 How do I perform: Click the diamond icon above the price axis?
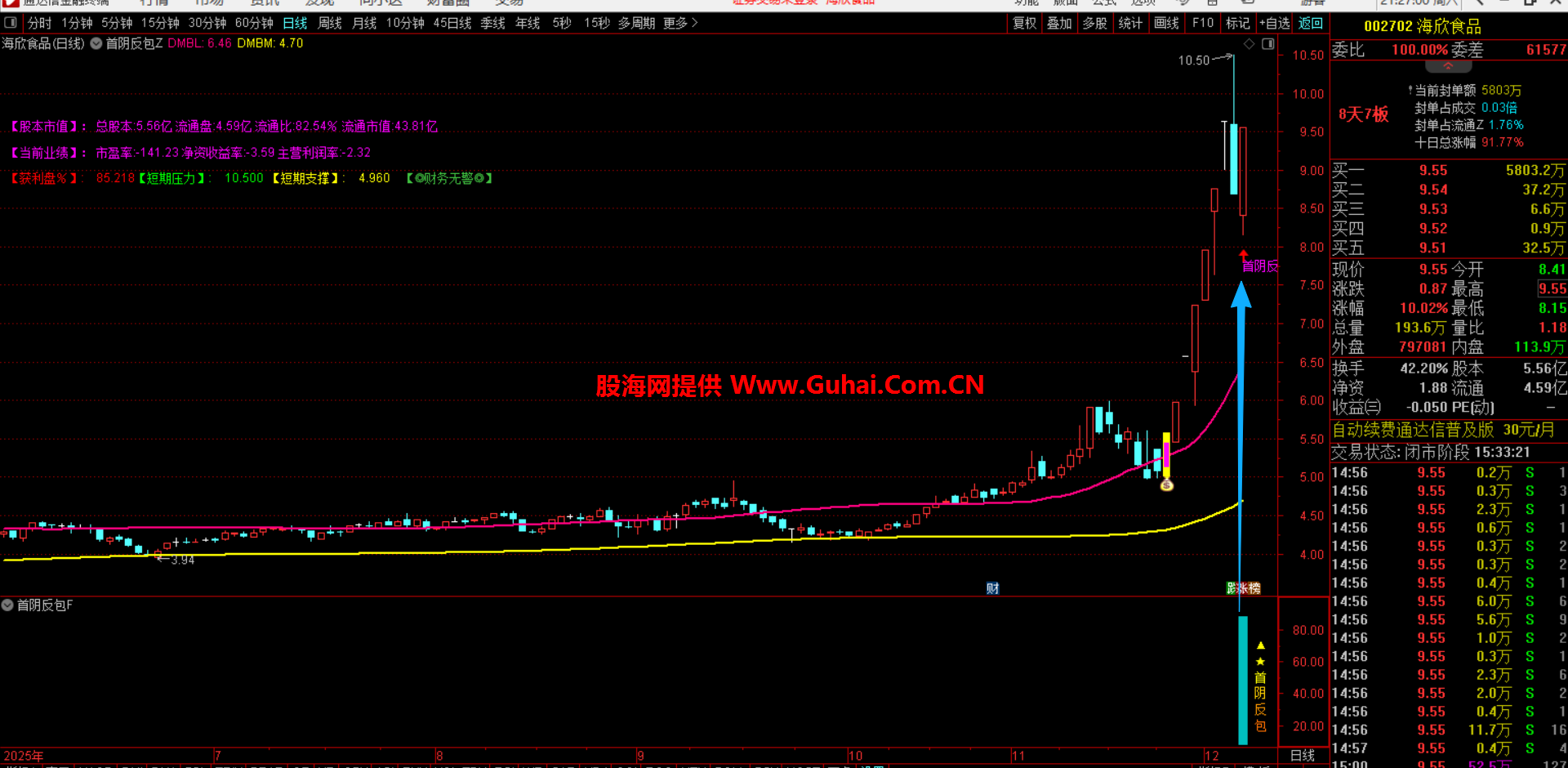coord(1249,44)
